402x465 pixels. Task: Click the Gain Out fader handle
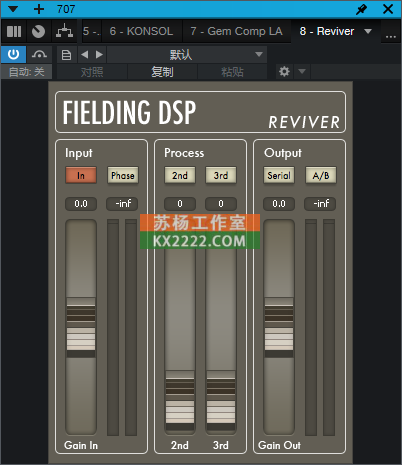(x=279, y=328)
